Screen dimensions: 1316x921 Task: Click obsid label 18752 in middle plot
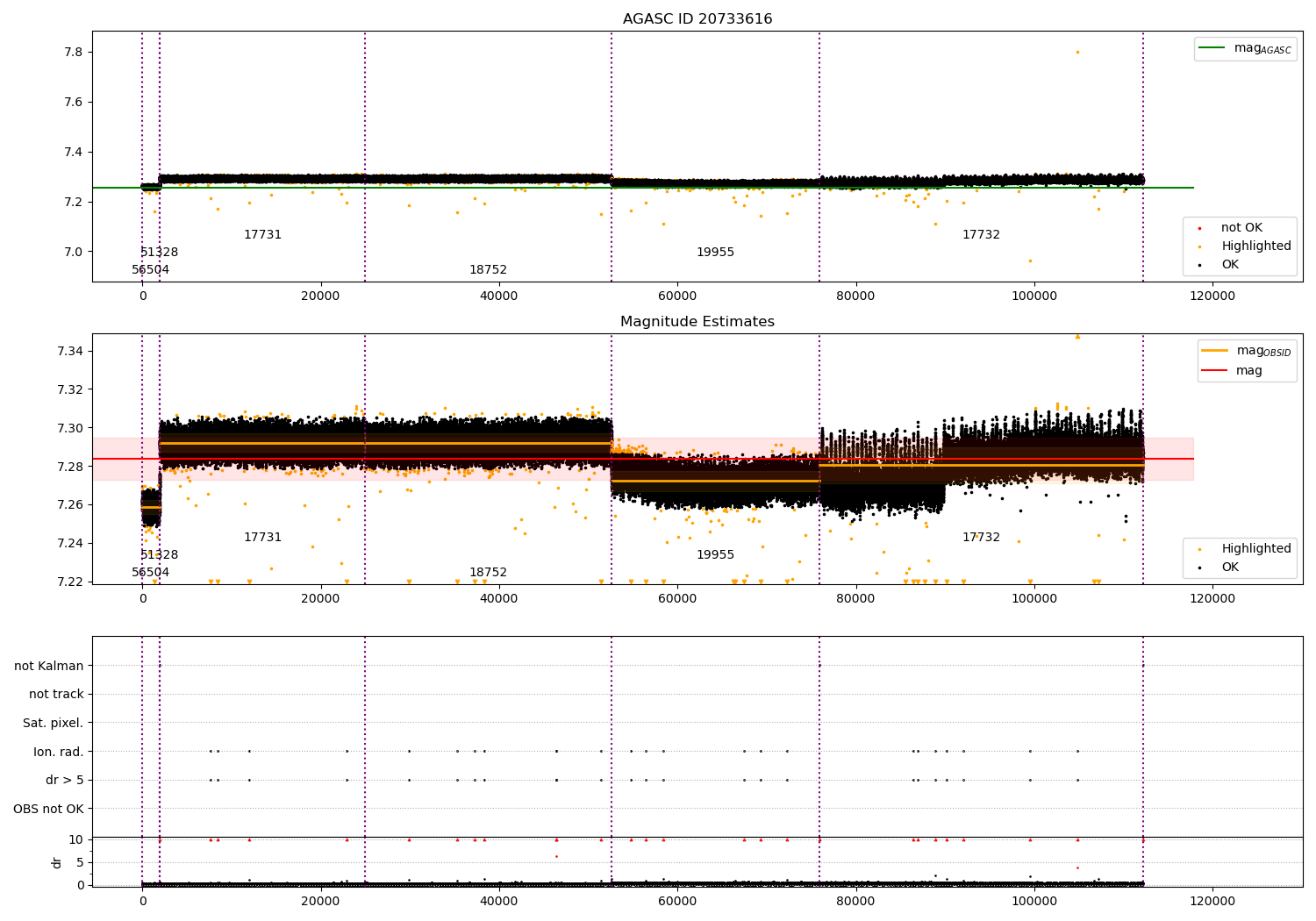(488, 573)
